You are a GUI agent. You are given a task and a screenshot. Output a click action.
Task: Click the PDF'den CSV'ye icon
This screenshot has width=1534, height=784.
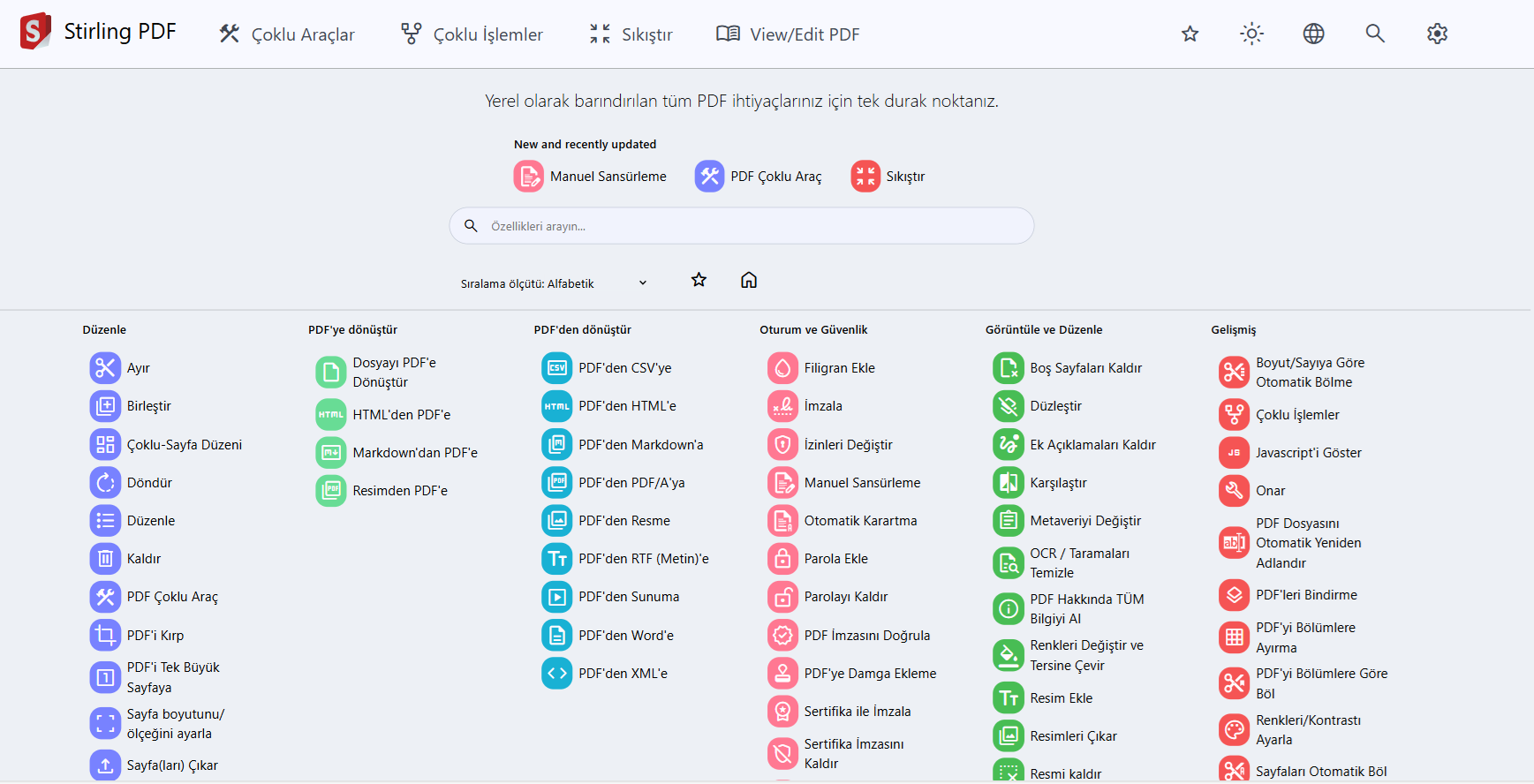557,368
